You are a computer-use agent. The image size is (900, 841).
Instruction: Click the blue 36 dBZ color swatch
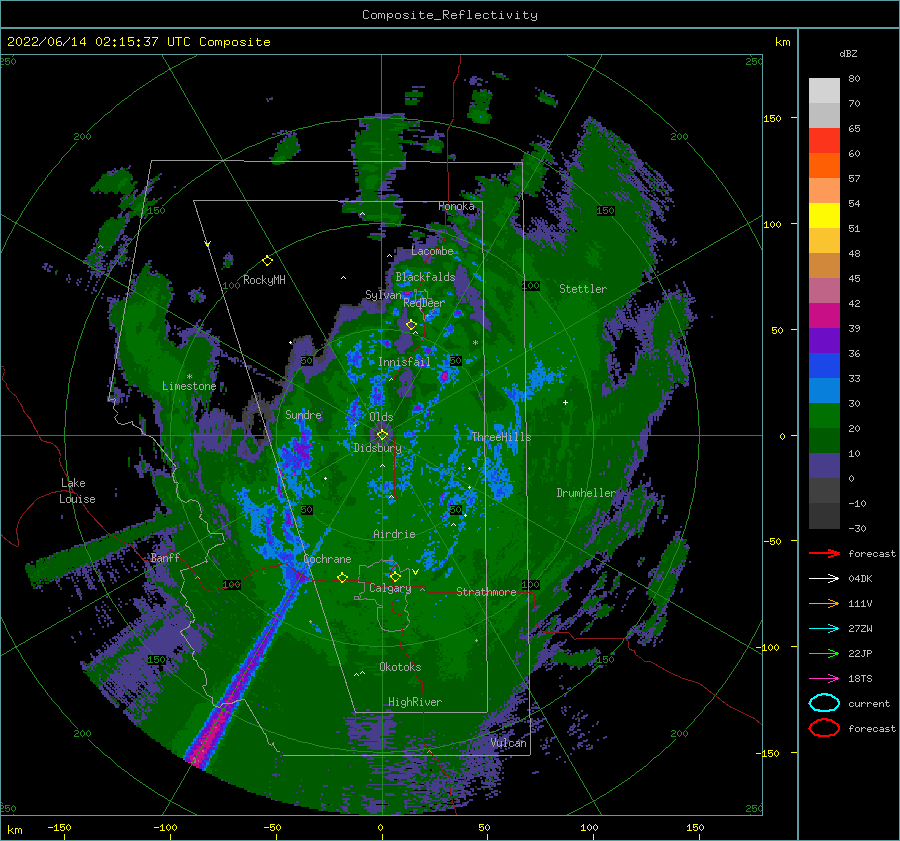coord(824,365)
